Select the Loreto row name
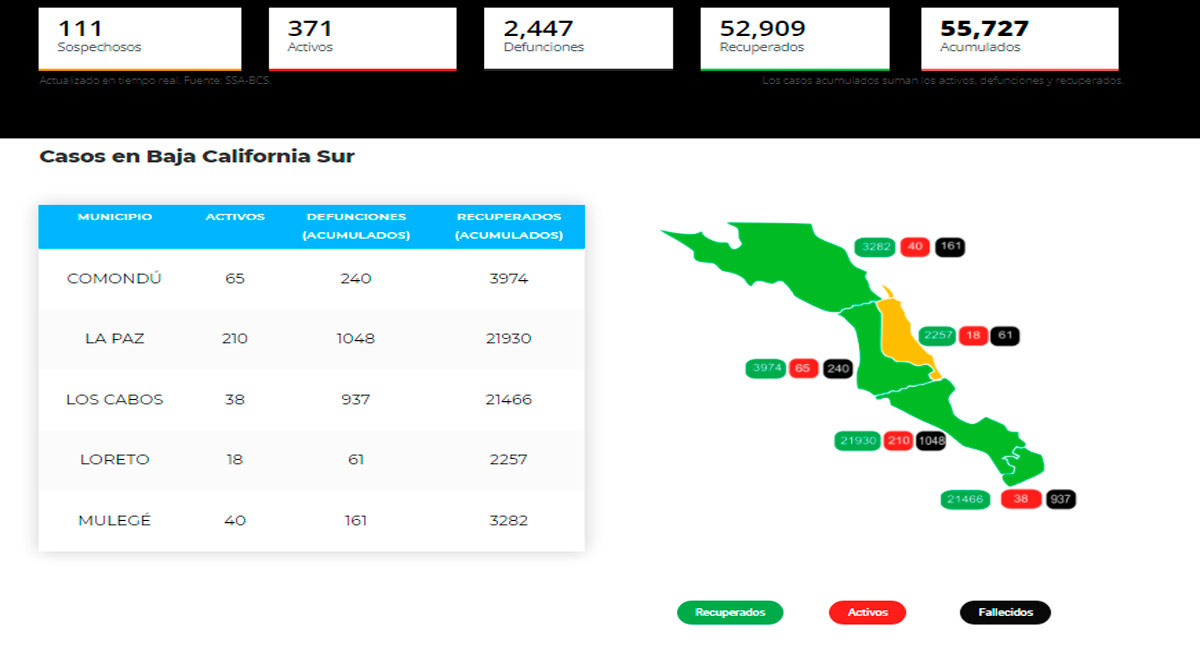Screen dimensions: 1200x666 click(114, 459)
